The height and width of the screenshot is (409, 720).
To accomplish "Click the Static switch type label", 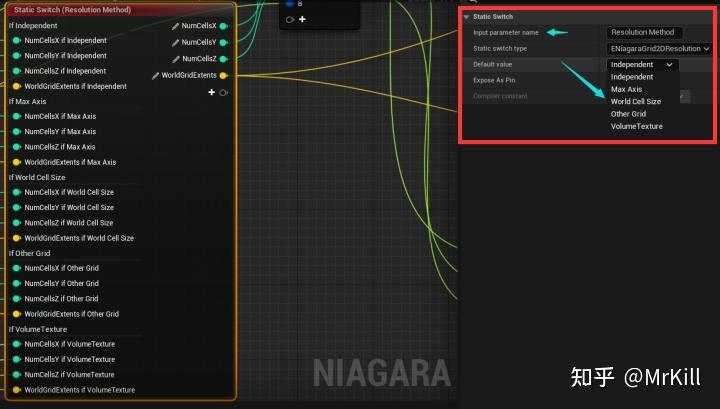I will (500, 49).
